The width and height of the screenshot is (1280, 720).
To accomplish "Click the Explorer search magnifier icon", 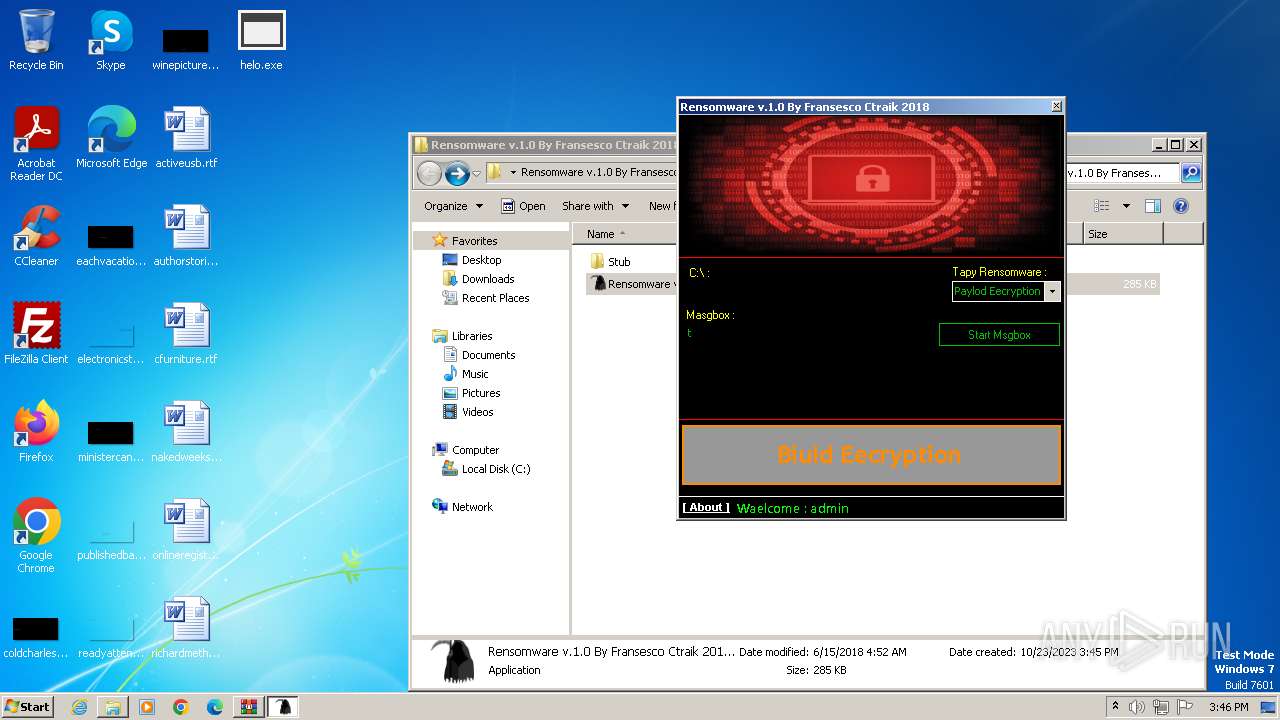I will coord(1191,173).
